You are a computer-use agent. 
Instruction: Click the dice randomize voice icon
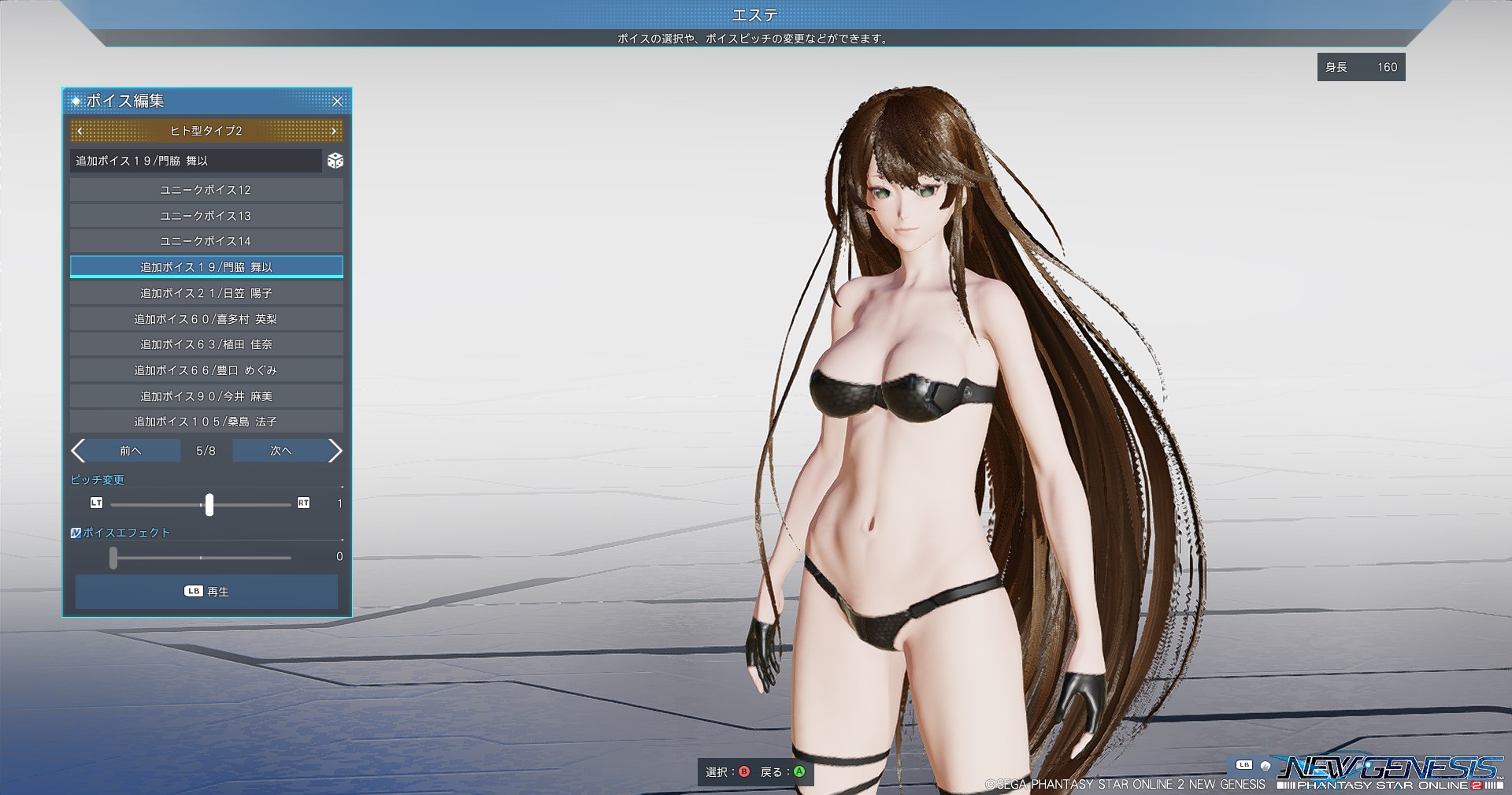pyautogui.click(x=335, y=161)
